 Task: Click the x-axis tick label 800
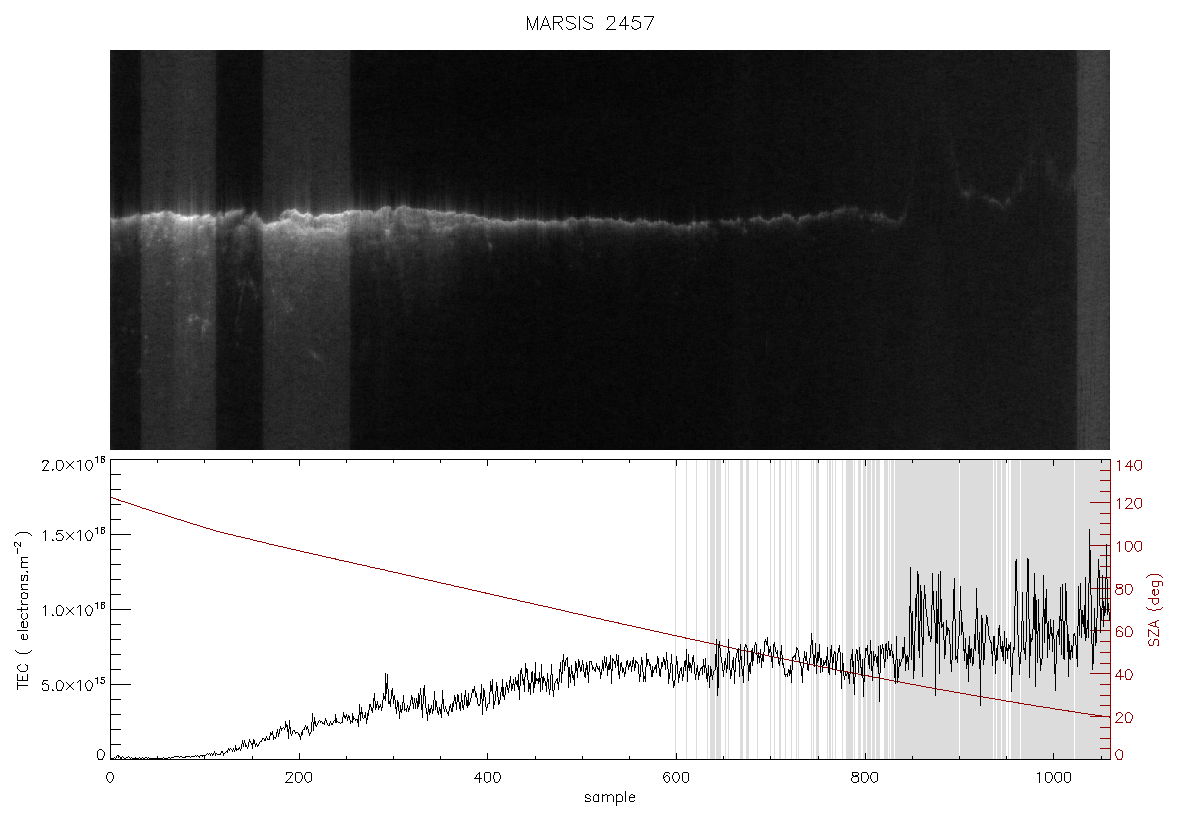pyautogui.click(x=864, y=777)
